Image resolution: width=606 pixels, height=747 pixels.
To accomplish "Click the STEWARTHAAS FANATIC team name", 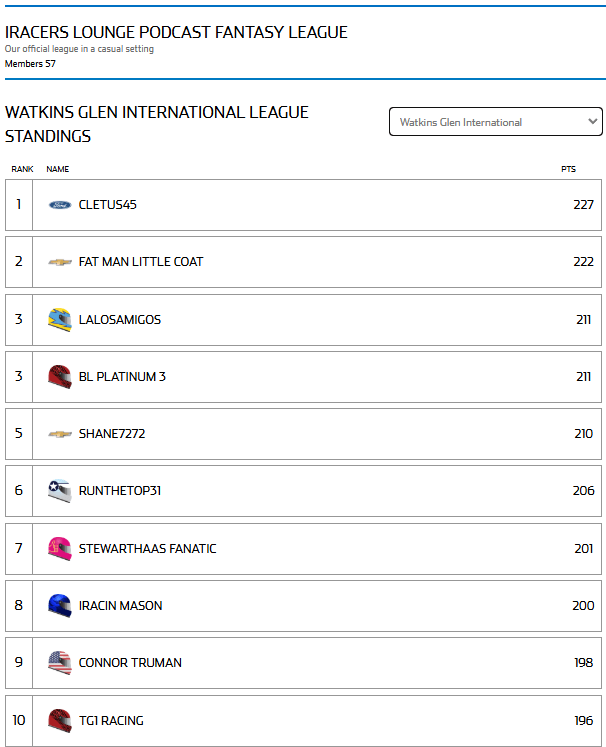I will 148,549.
